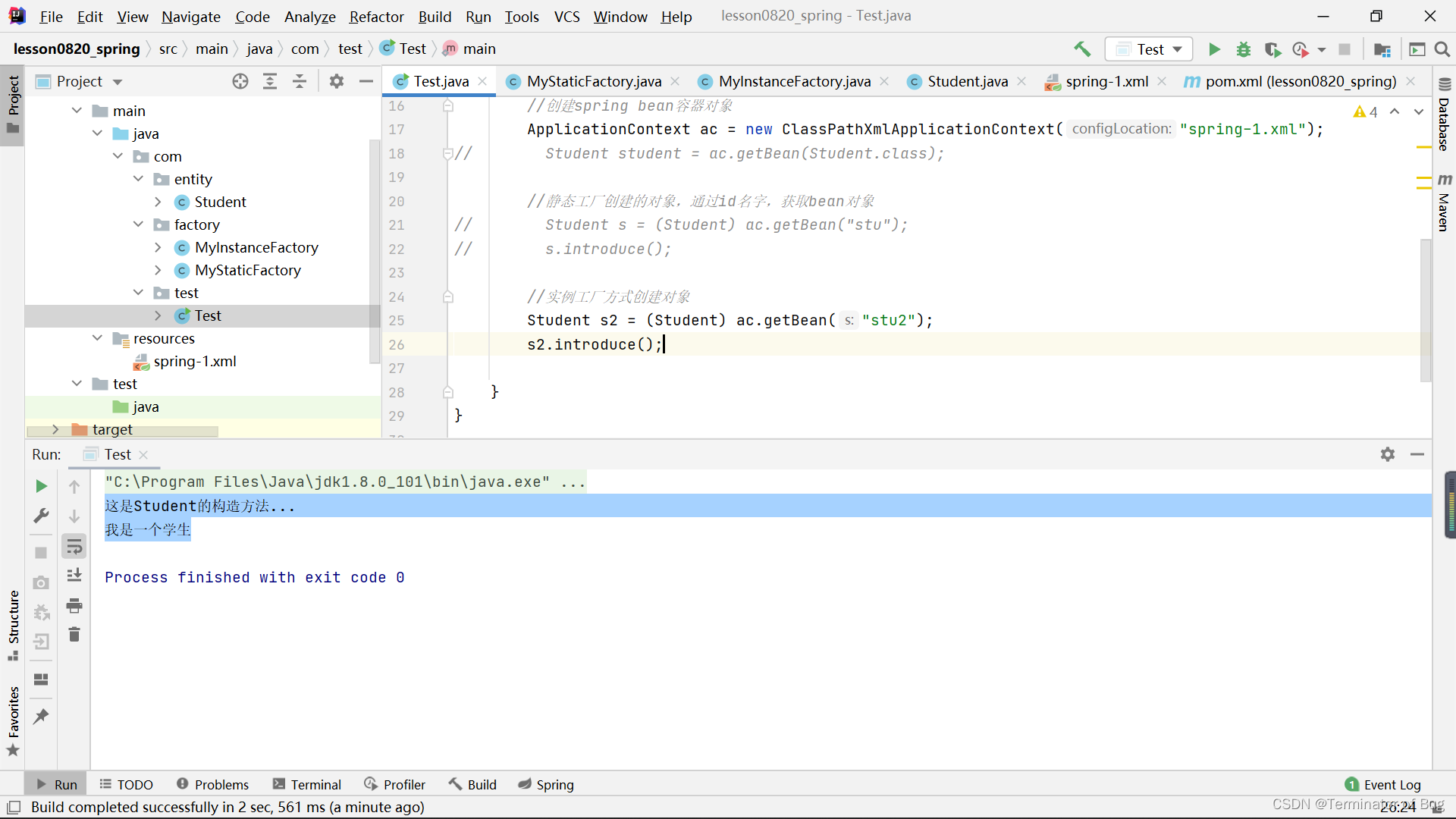
Task: Toggle soft-wrap in Run console
Action: [x=74, y=547]
